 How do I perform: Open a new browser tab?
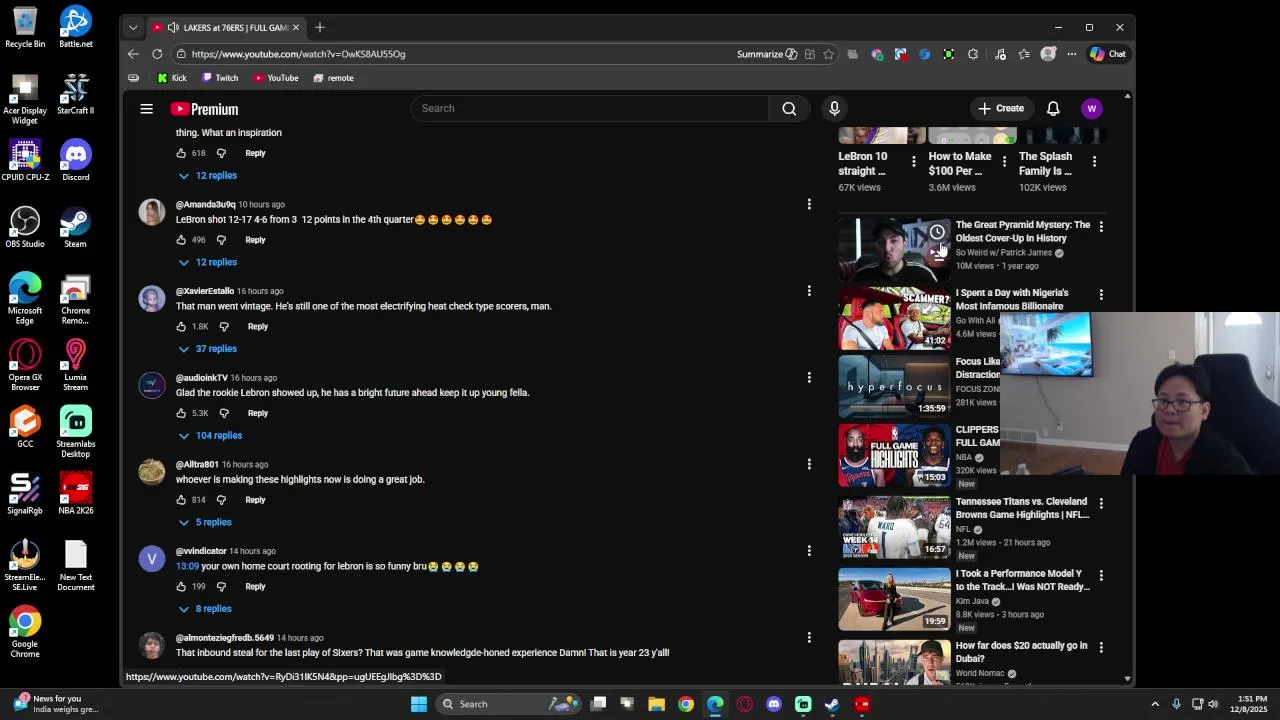pyautogui.click(x=320, y=27)
